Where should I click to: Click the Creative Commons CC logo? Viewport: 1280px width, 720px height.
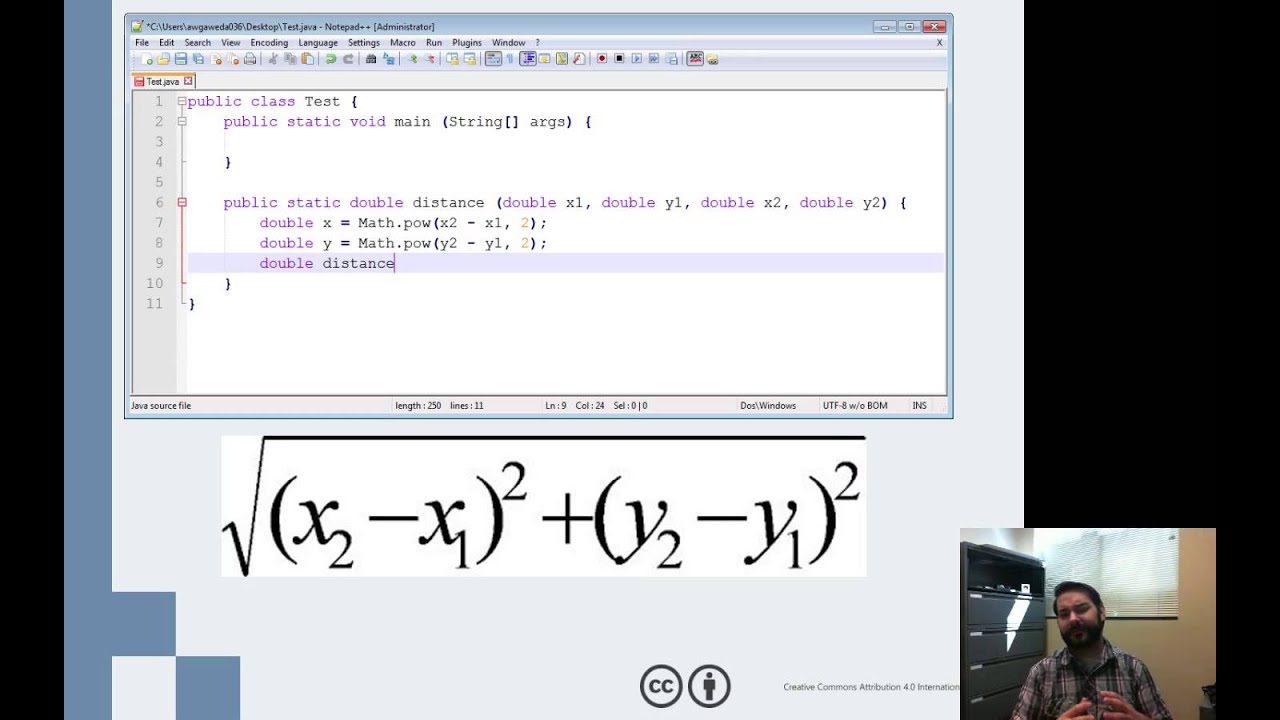[661, 686]
